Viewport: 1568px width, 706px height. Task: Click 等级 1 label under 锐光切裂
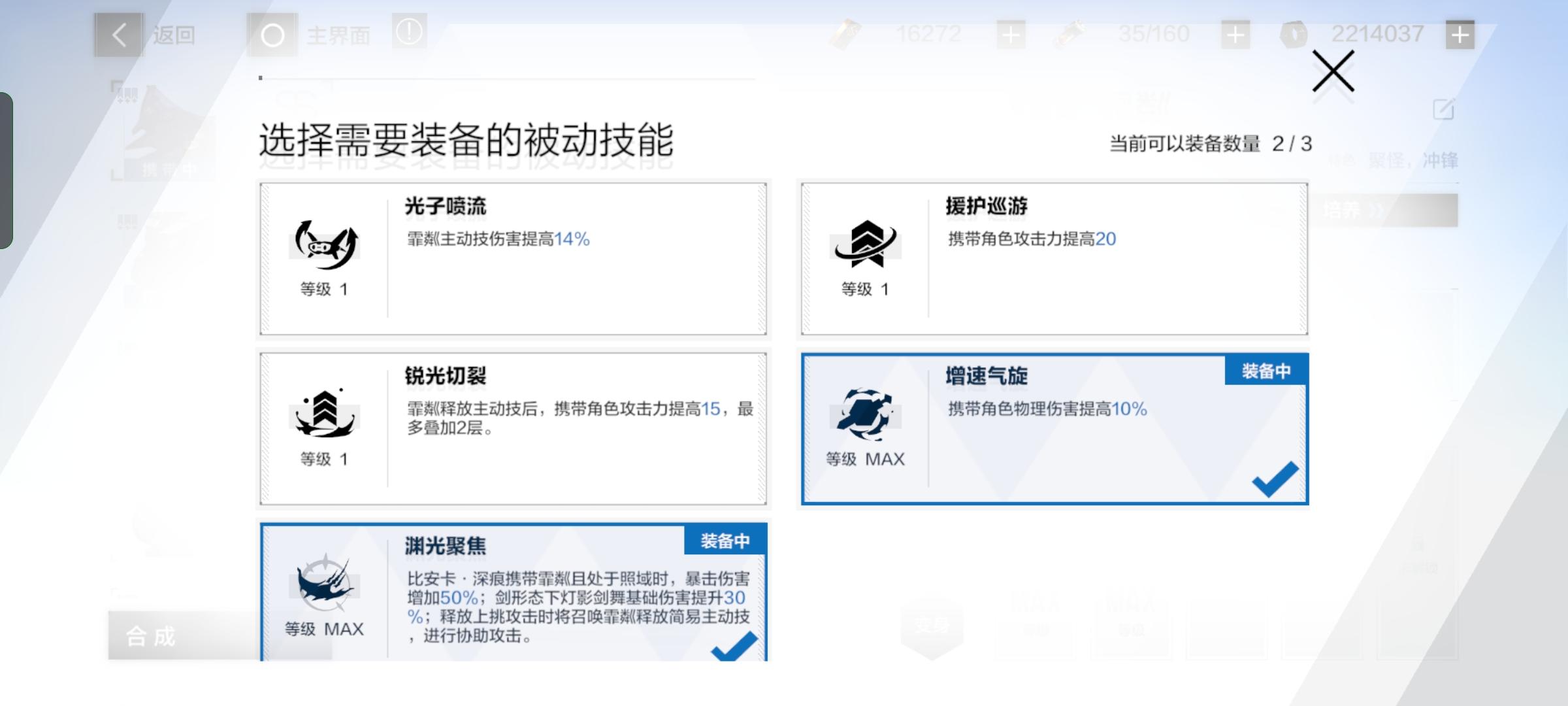[324, 459]
